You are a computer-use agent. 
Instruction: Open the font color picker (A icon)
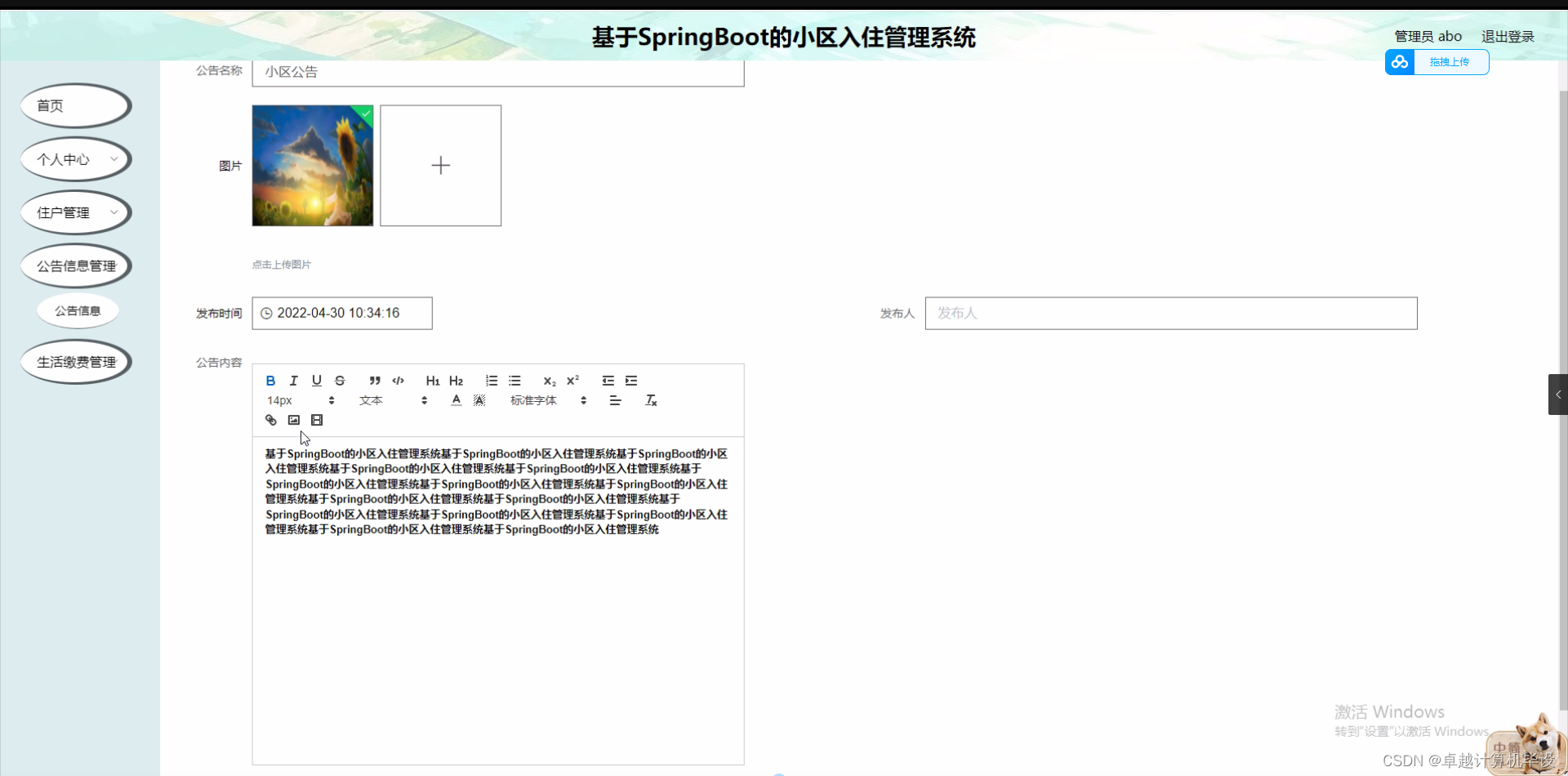coord(456,400)
